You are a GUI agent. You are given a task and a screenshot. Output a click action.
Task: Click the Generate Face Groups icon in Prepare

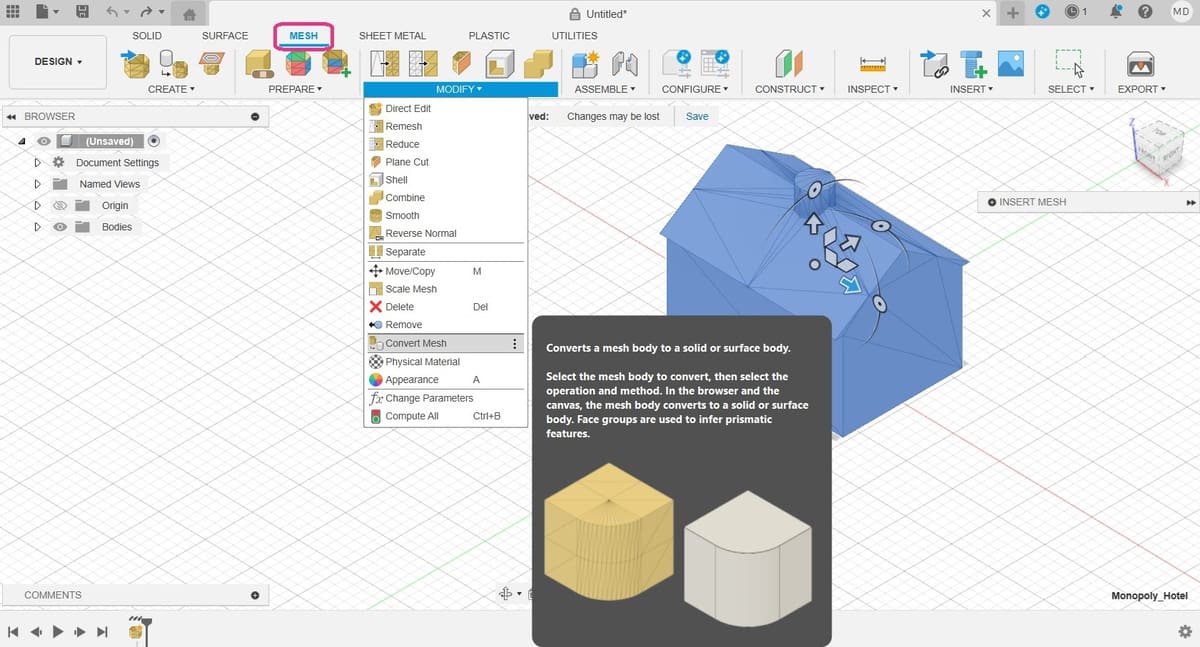[x=298, y=64]
